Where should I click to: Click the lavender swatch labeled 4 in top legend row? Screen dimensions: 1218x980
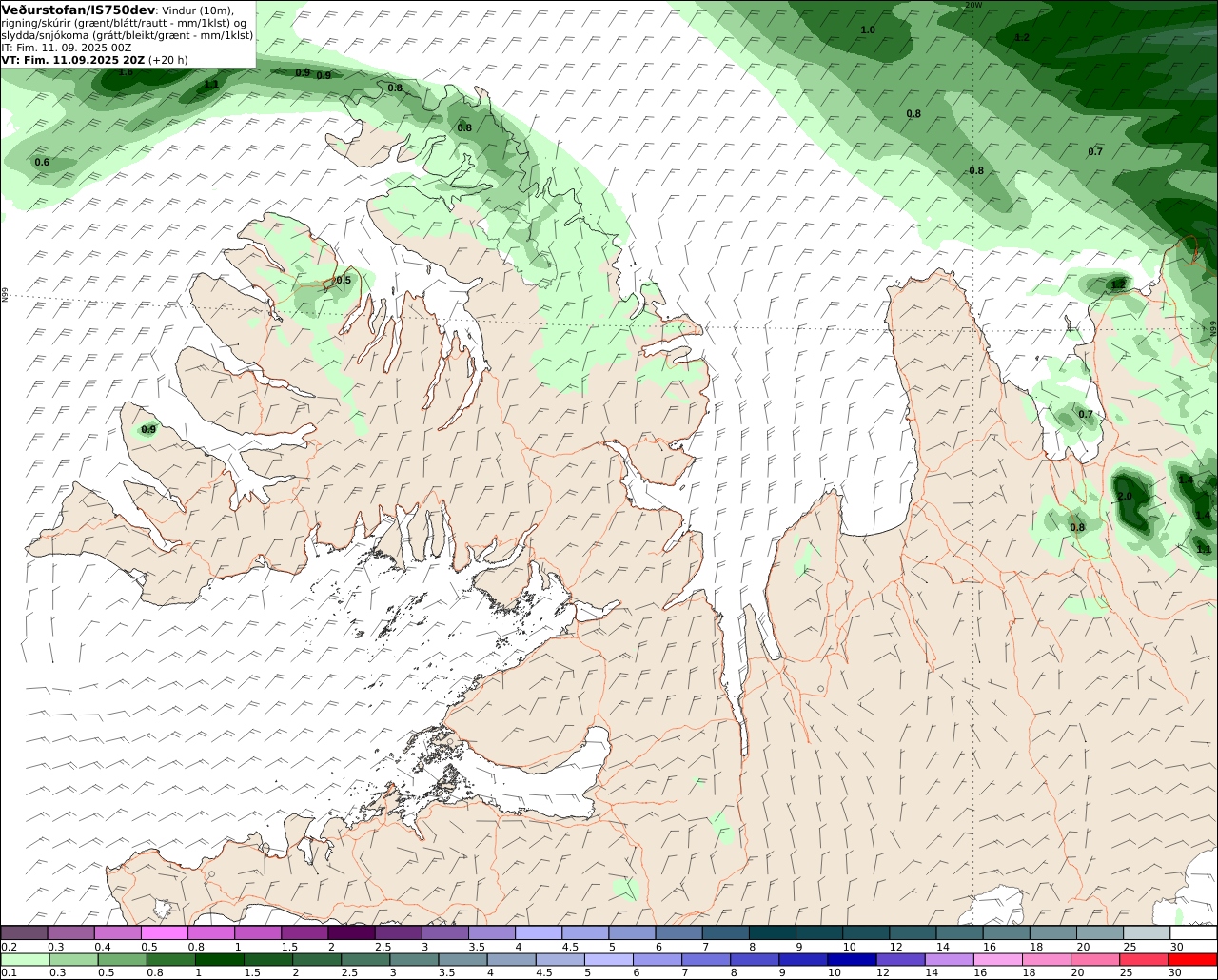pos(539,933)
